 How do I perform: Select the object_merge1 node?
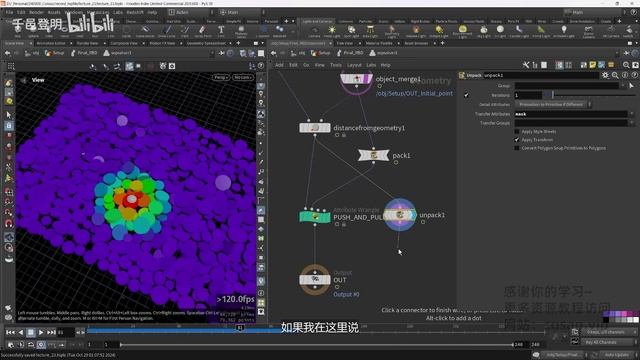tap(356, 79)
